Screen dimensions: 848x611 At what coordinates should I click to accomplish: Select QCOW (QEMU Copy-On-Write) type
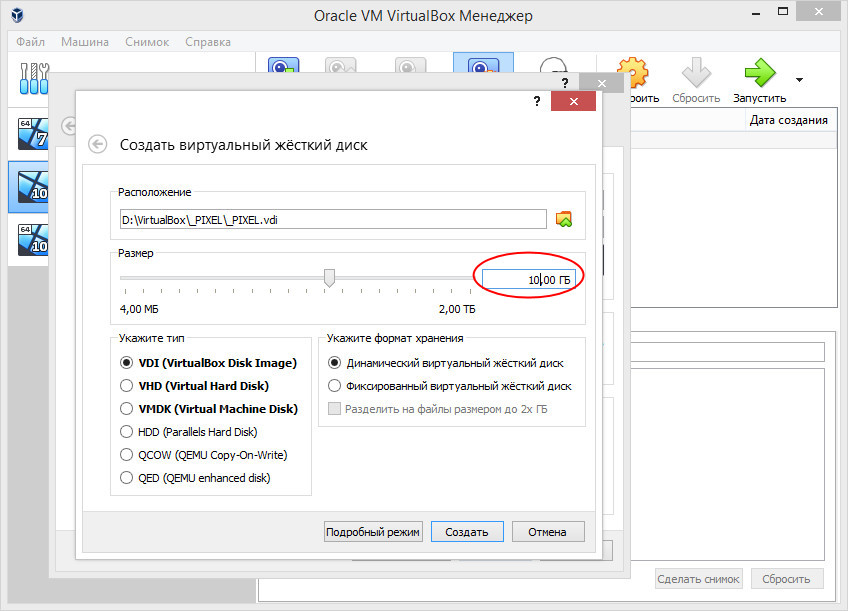[204, 455]
